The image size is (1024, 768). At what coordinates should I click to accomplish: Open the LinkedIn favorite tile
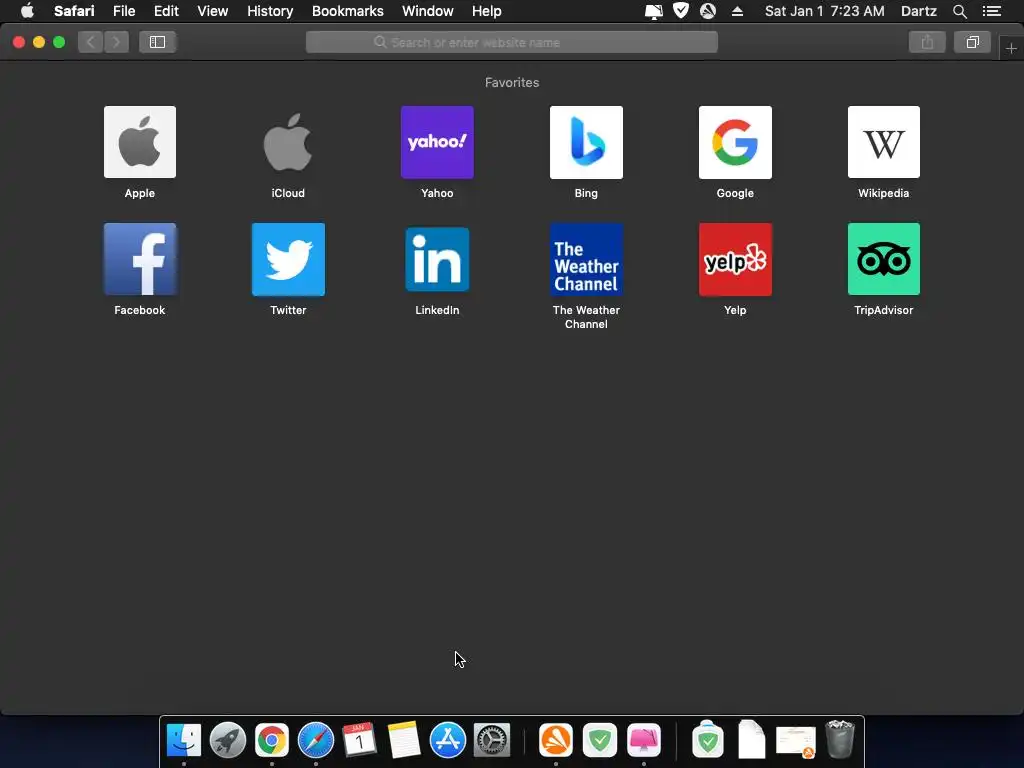(437, 259)
